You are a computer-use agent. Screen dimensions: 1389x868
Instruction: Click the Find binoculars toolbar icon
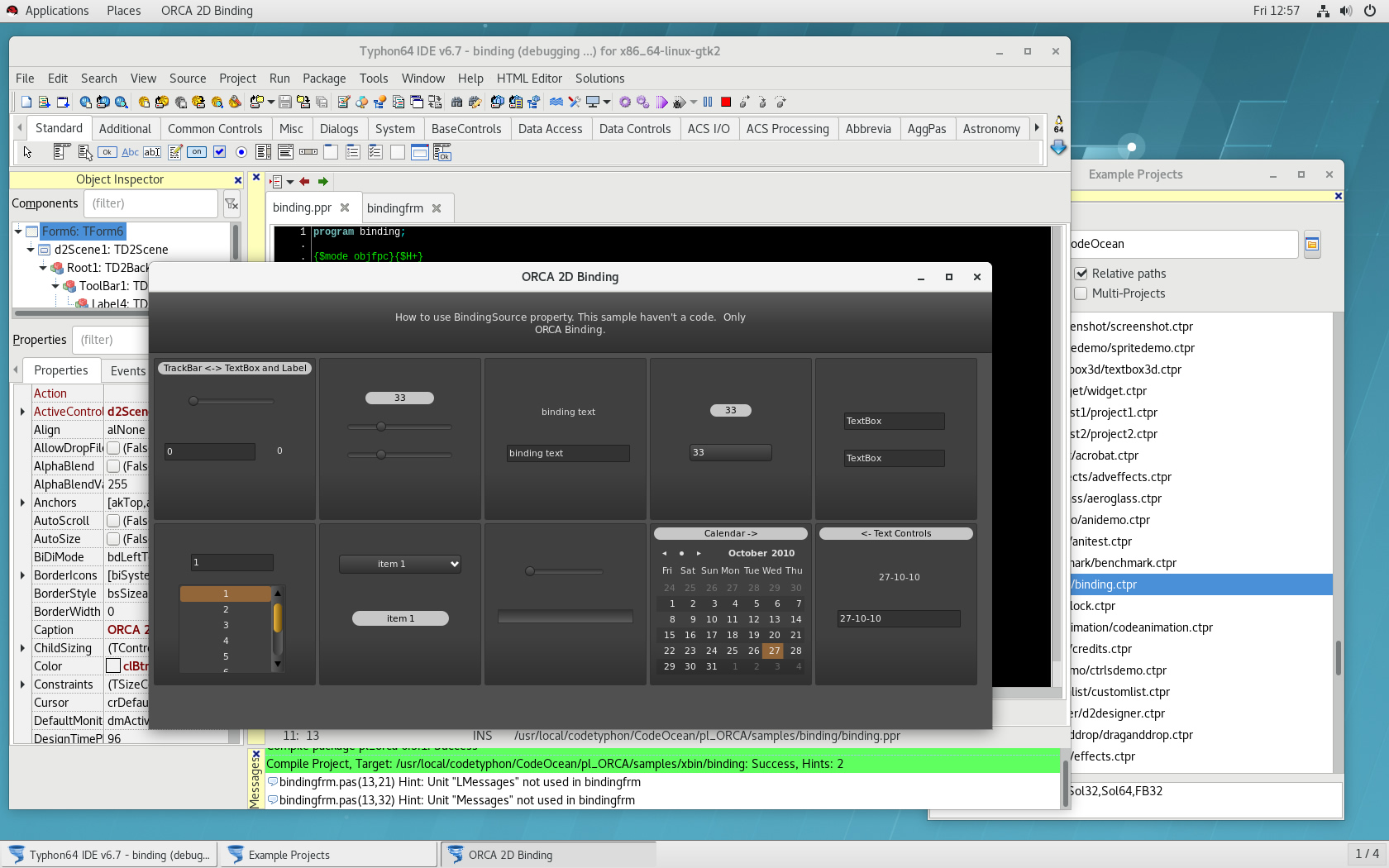tap(456, 102)
